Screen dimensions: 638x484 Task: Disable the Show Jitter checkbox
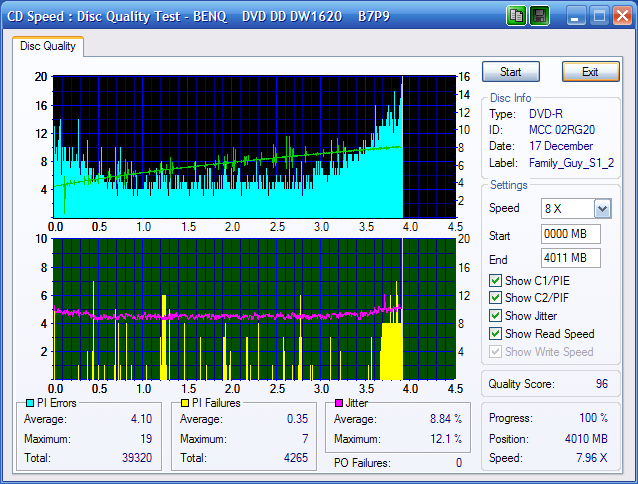496,316
